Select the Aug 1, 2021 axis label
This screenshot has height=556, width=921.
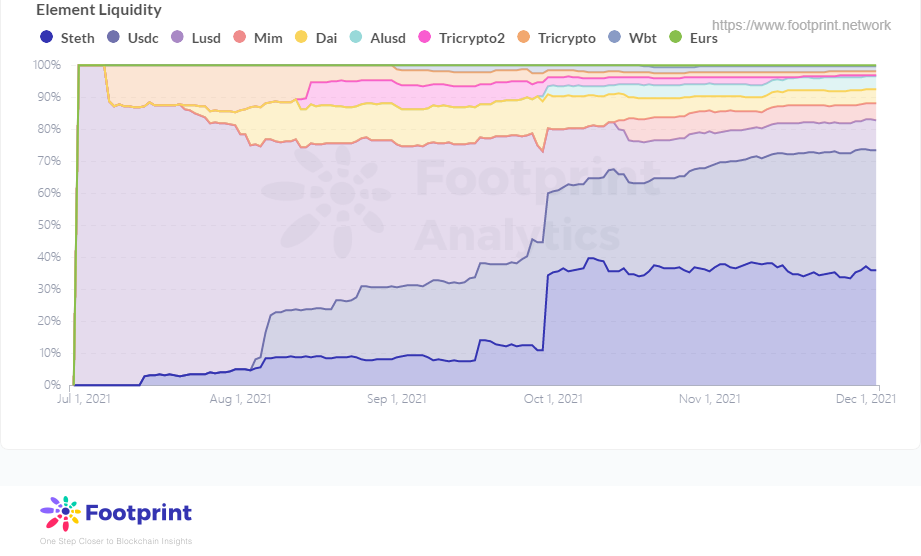coord(241,399)
